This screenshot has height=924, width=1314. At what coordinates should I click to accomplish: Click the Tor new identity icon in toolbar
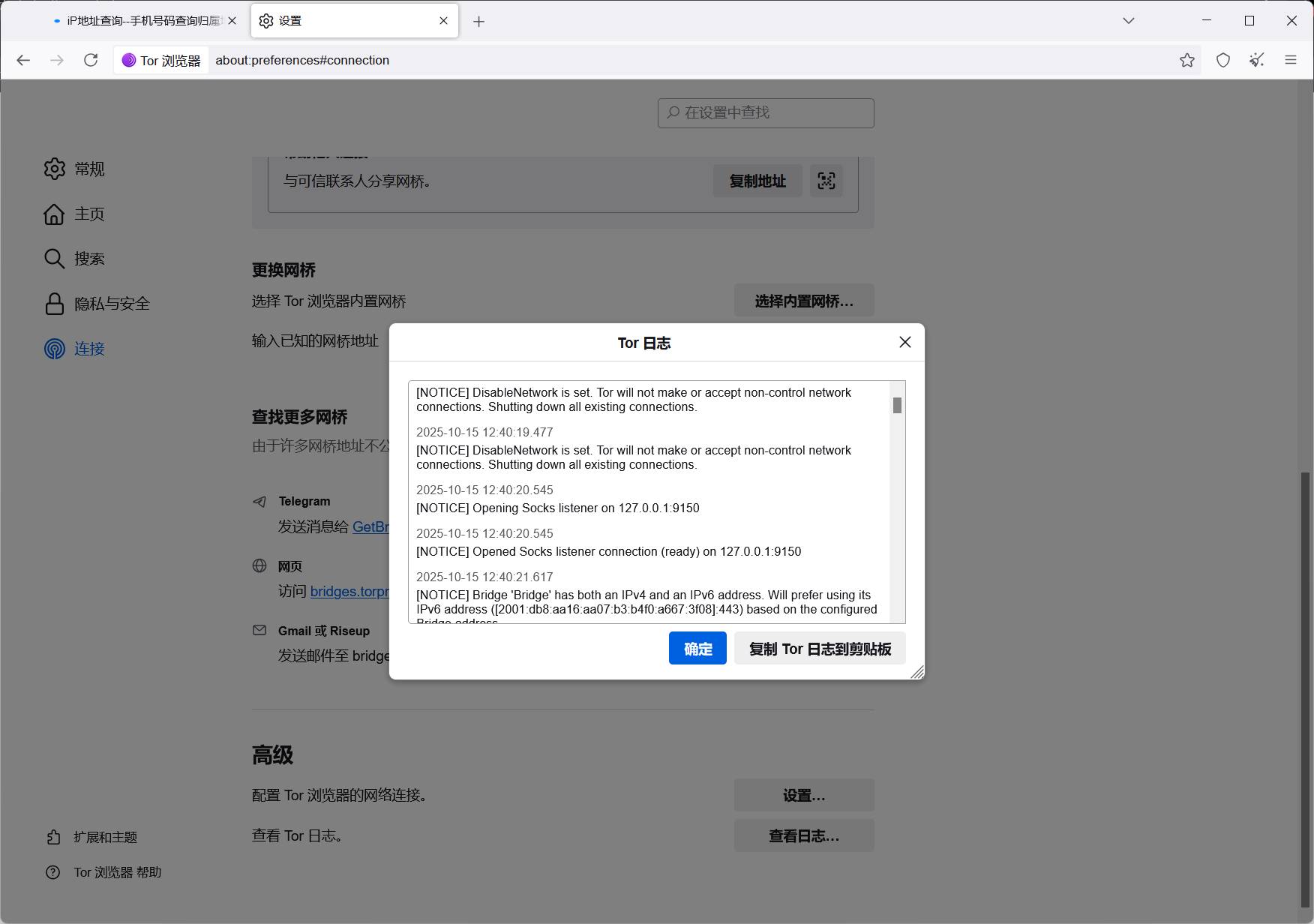tap(1257, 60)
